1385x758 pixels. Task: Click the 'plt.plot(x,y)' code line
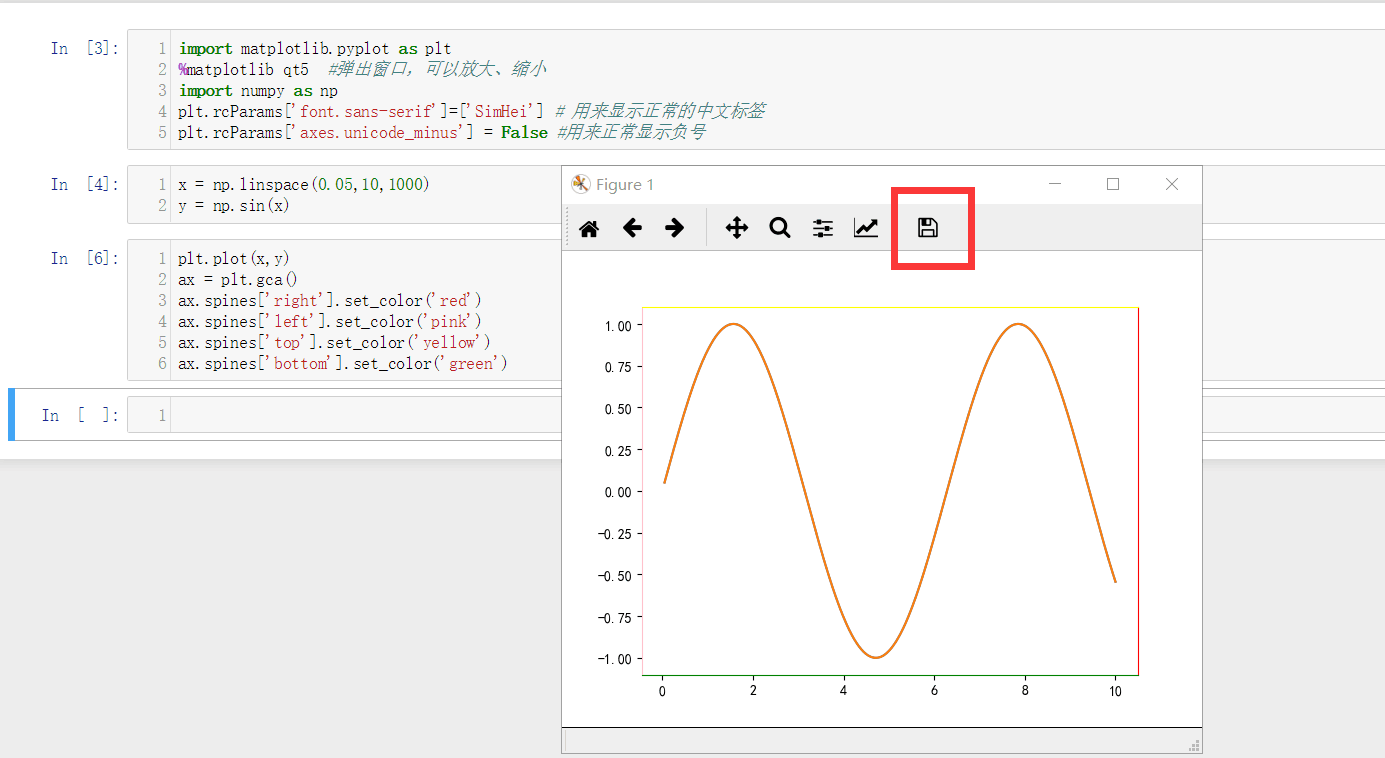pos(234,259)
